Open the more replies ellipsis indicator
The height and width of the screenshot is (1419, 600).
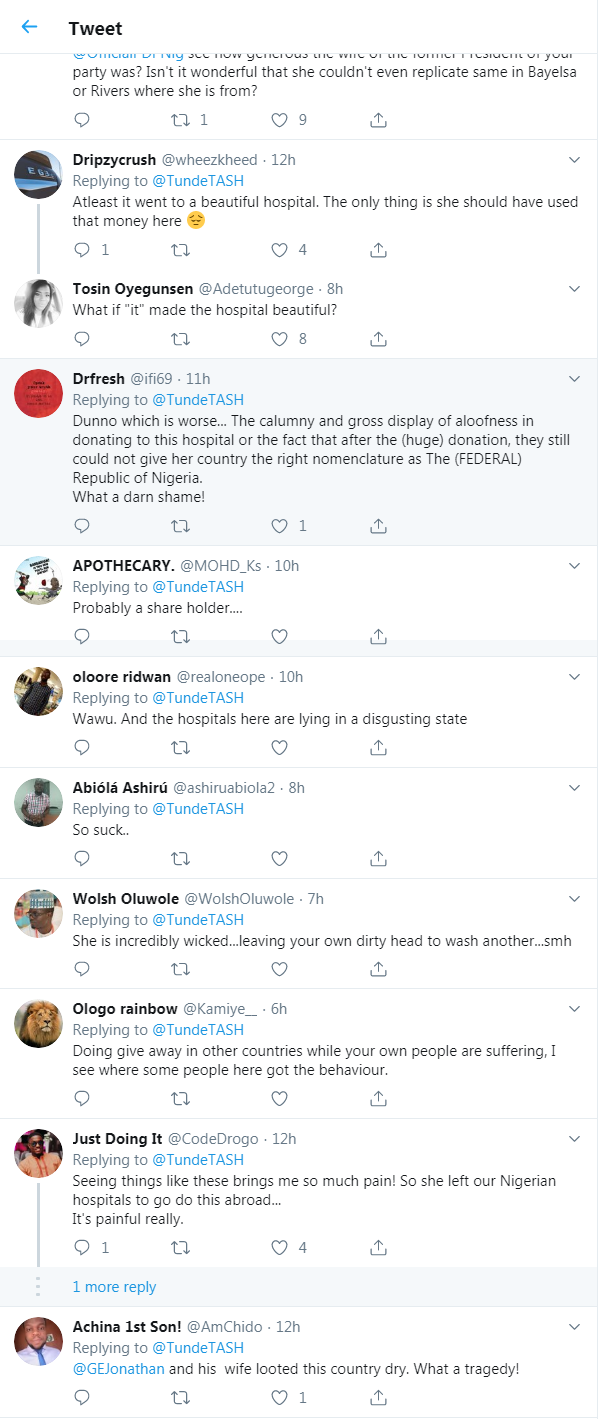(x=38, y=1288)
